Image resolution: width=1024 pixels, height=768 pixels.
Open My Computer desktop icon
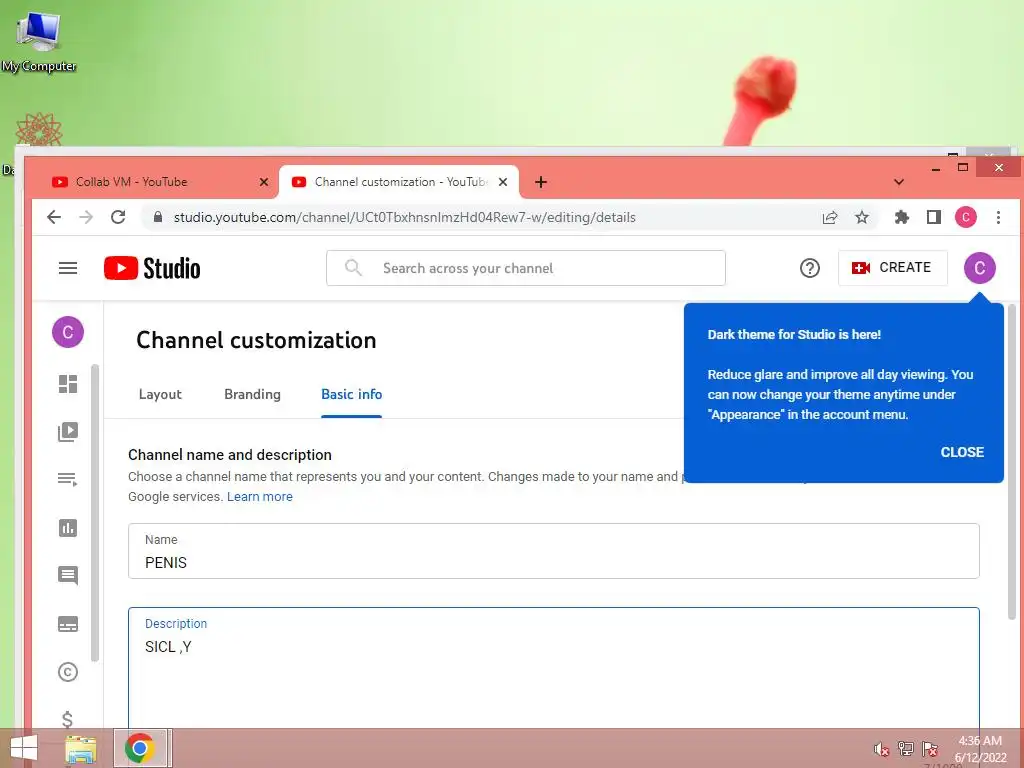tap(39, 41)
